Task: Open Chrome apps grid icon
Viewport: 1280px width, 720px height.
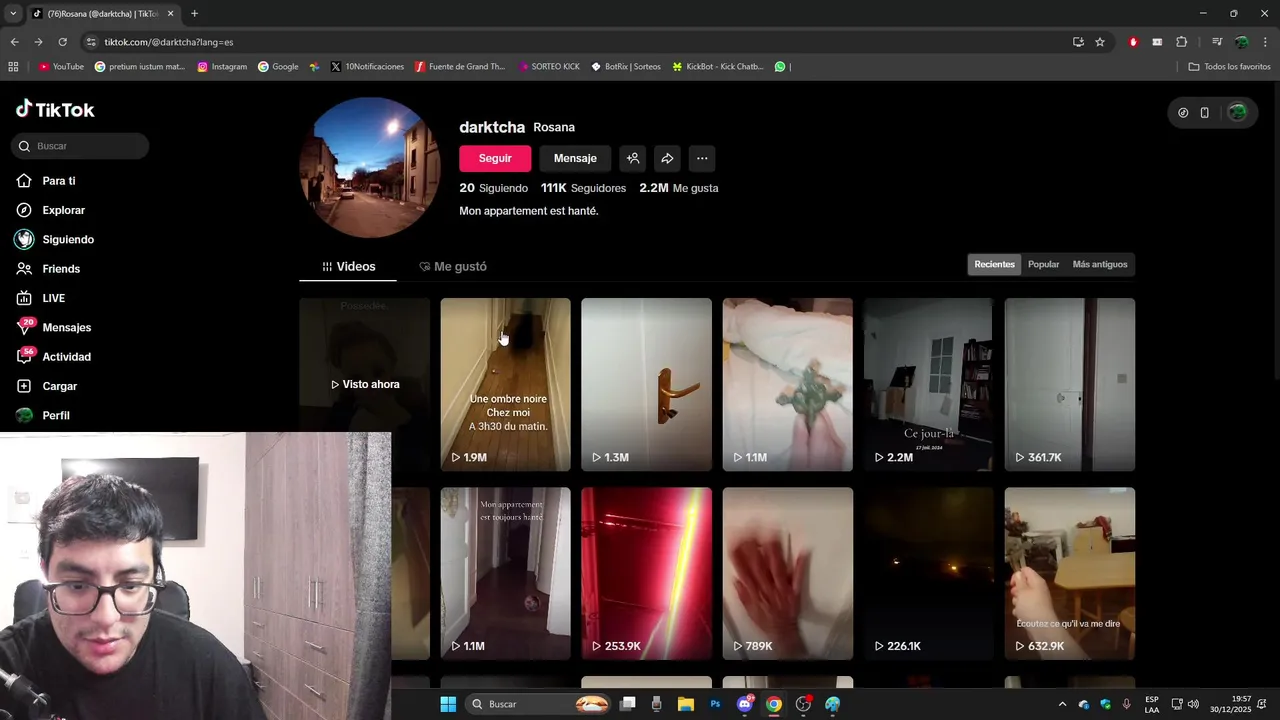Action: 13,67
